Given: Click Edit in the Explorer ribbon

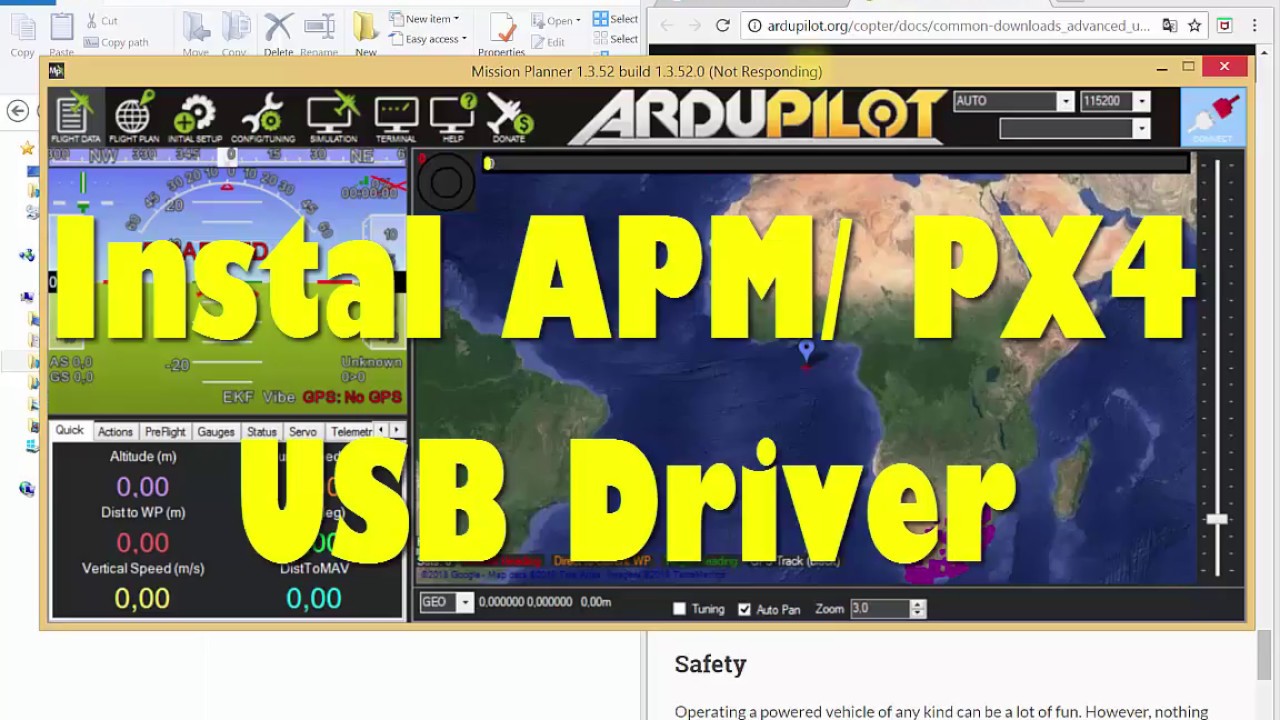Looking at the screenshot, I should (548, 42).
